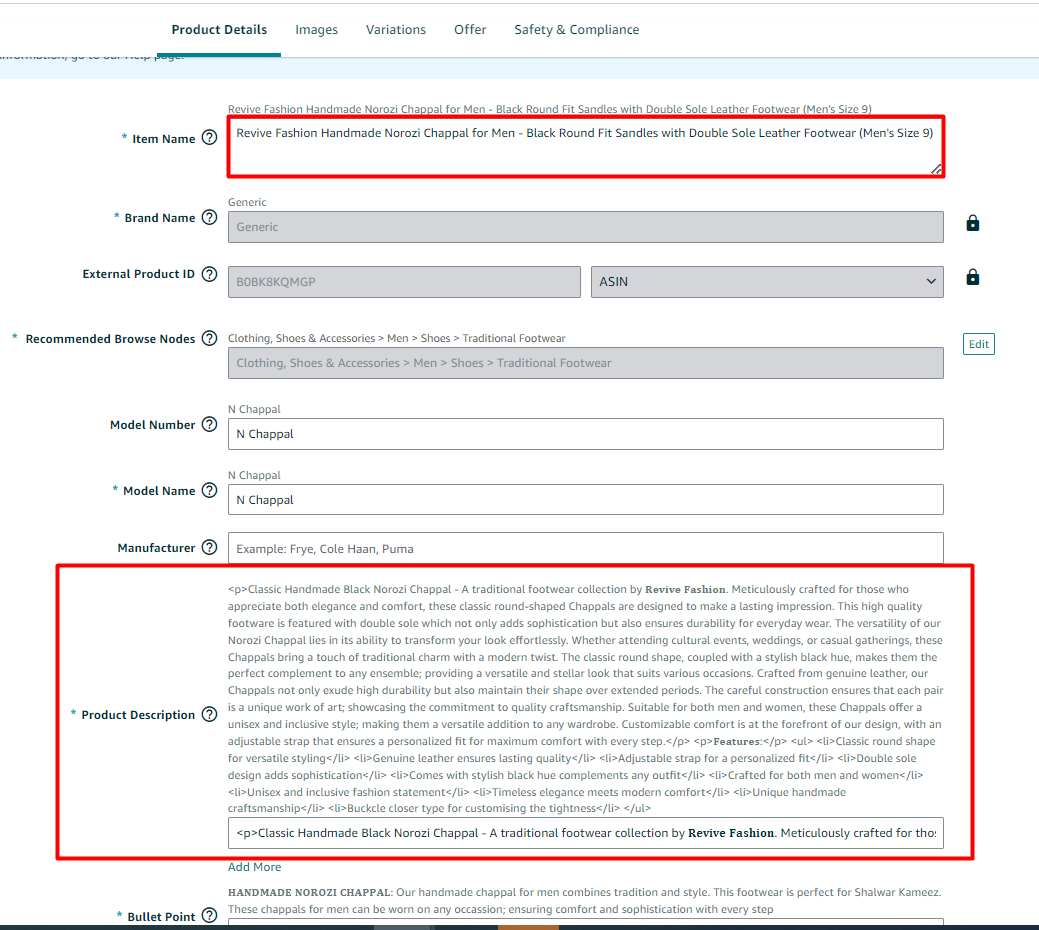
Task: Open help for Product Description field
Action: coord(209,714)
